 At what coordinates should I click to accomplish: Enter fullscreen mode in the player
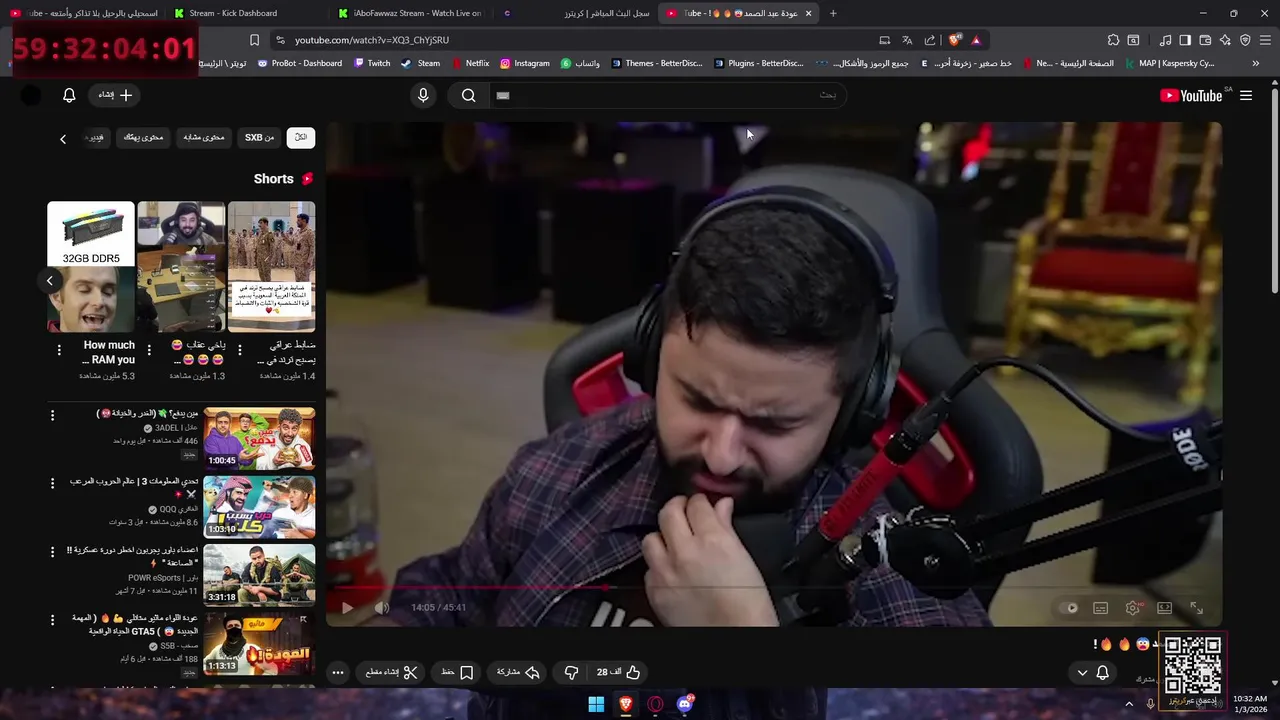pos(1196,607)
